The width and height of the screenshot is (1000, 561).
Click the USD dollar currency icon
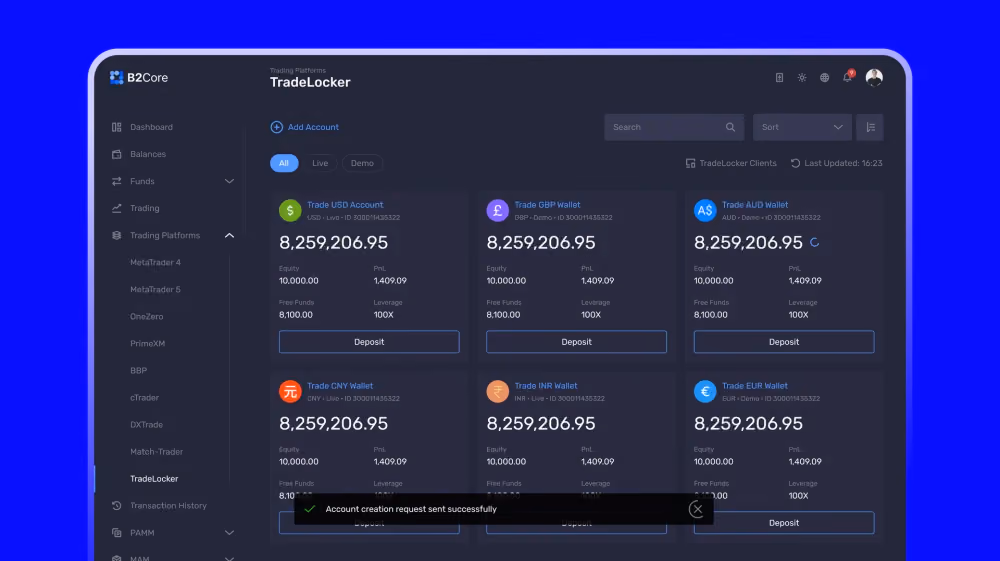click(x=290, y=210)
